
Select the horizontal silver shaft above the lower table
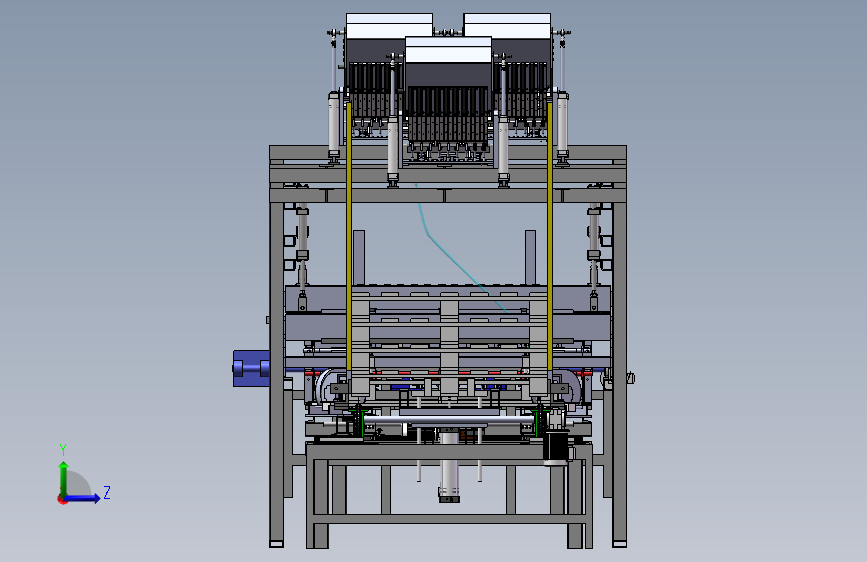[448, 421]
